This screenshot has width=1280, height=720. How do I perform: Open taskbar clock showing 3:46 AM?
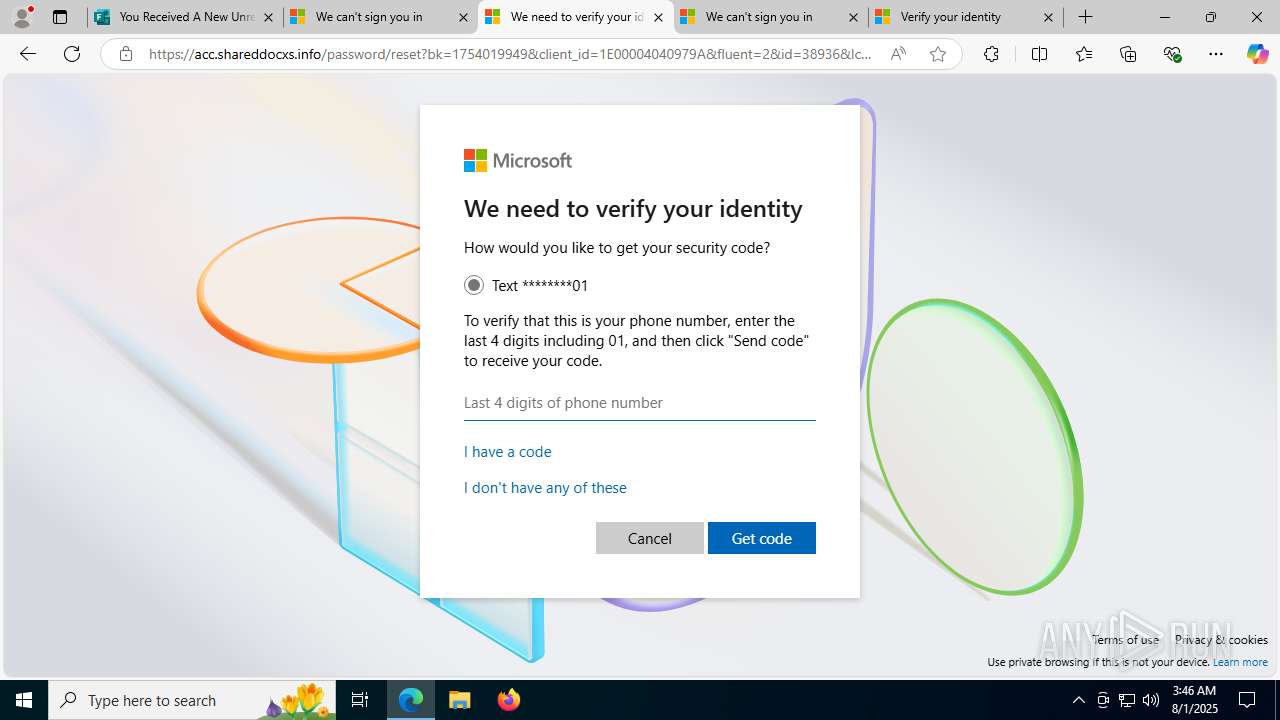tap(1193, 700)
